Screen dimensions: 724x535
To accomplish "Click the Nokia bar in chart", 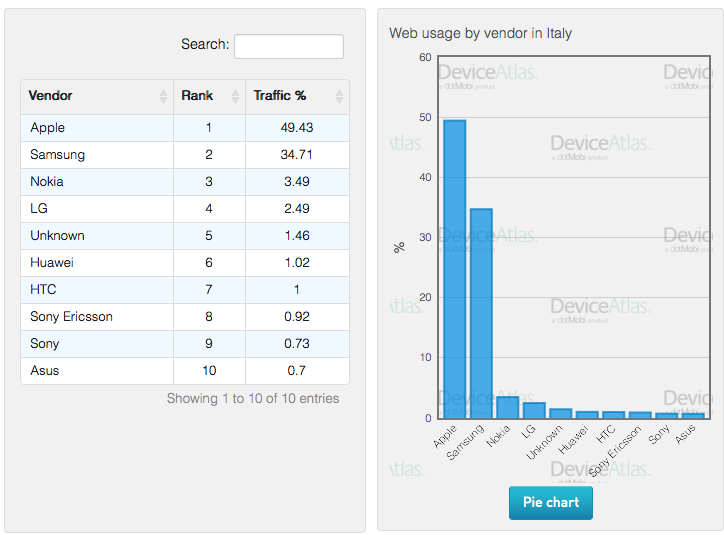I will 507,408.
